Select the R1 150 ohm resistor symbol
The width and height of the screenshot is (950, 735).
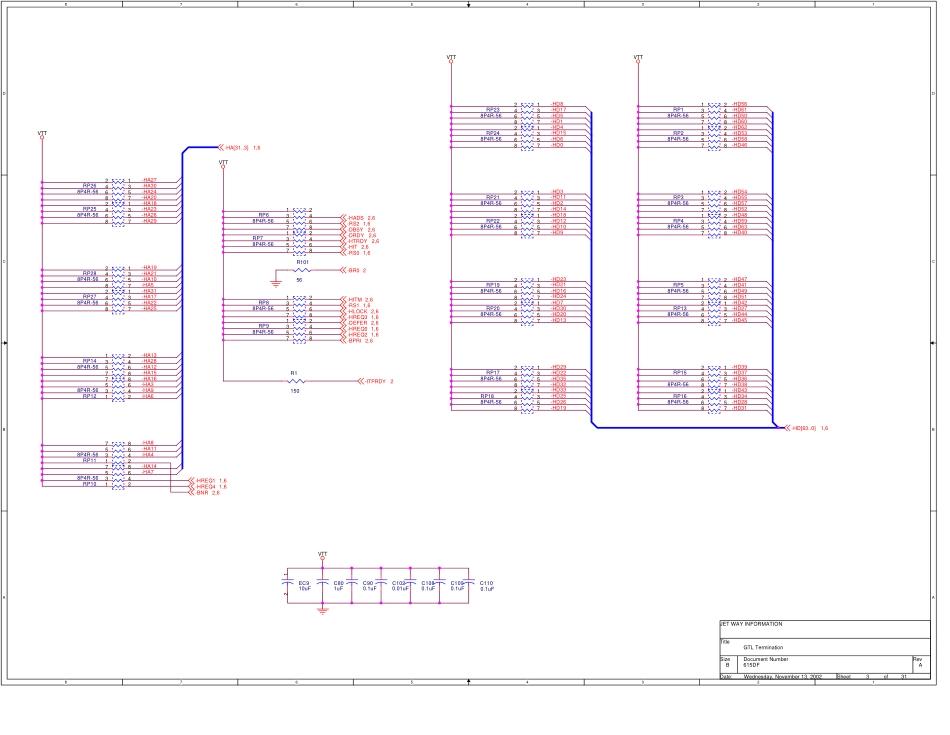[295, 381]
